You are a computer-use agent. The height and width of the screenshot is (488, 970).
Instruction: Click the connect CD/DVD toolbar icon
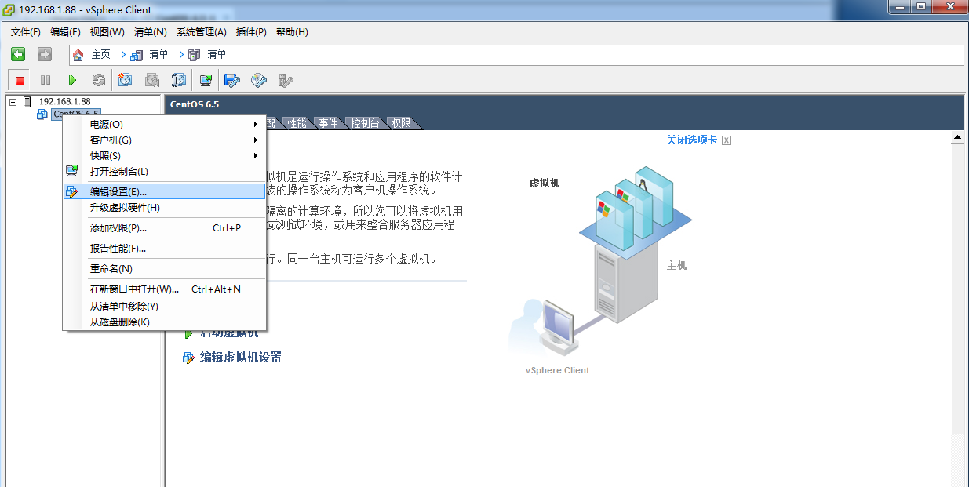pos(259,80)
